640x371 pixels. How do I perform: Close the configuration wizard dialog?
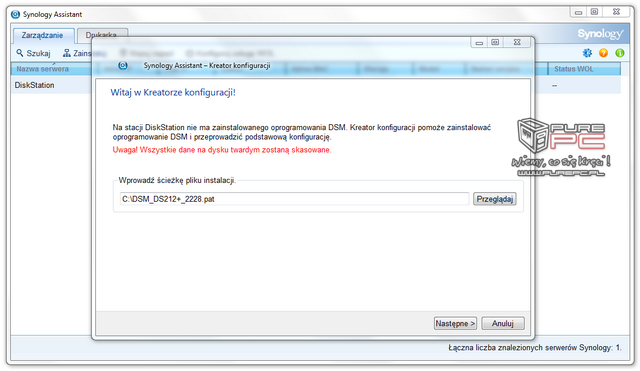point(518,42)
